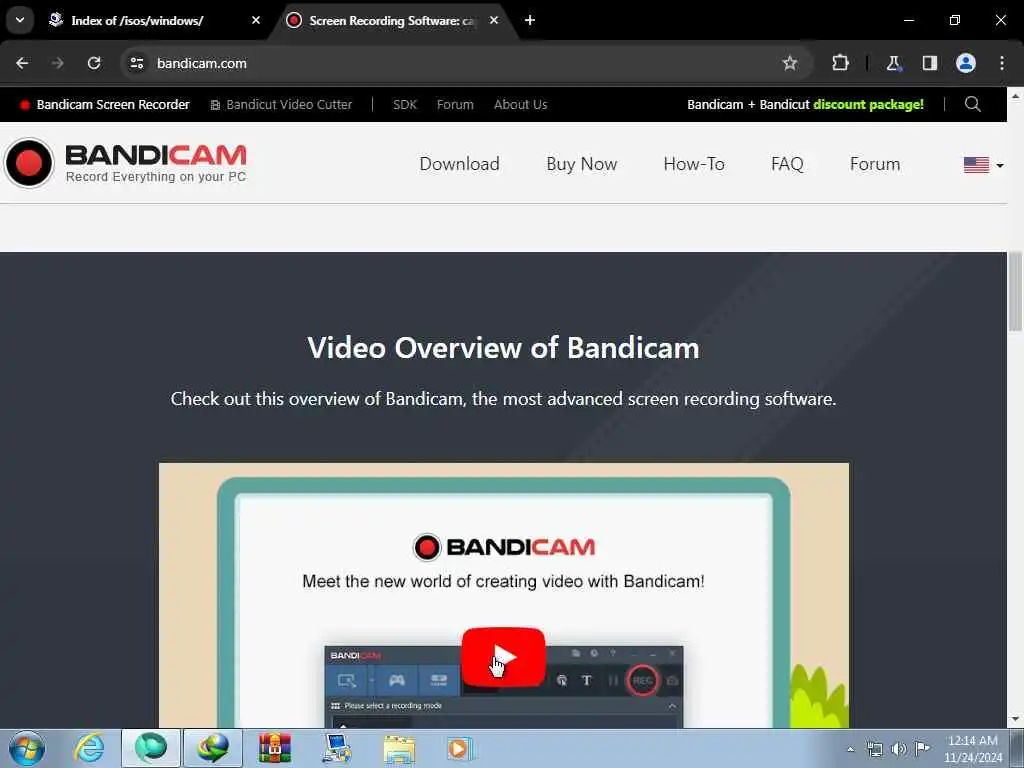This screenshot has width=1024, height=768.
Task: Open the site search magnifier icon
Action: (x=972, y=104)
